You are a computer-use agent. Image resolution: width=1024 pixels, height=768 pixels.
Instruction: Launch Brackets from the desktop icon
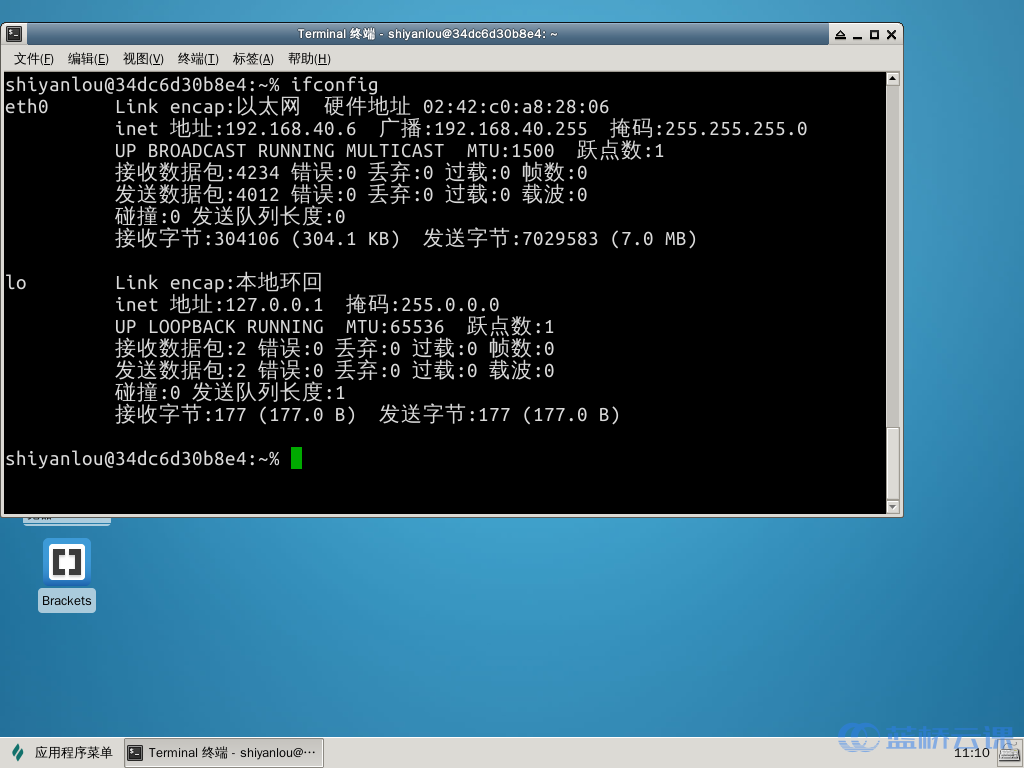point(66,561)
